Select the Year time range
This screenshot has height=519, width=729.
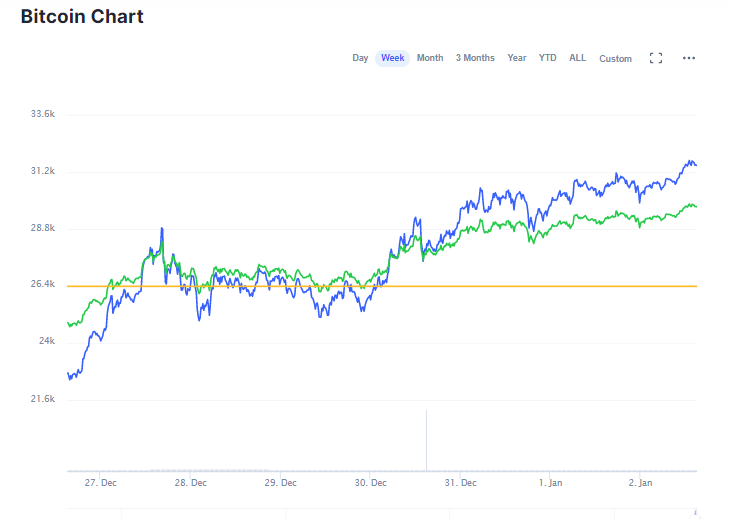(x=517, y=58)
